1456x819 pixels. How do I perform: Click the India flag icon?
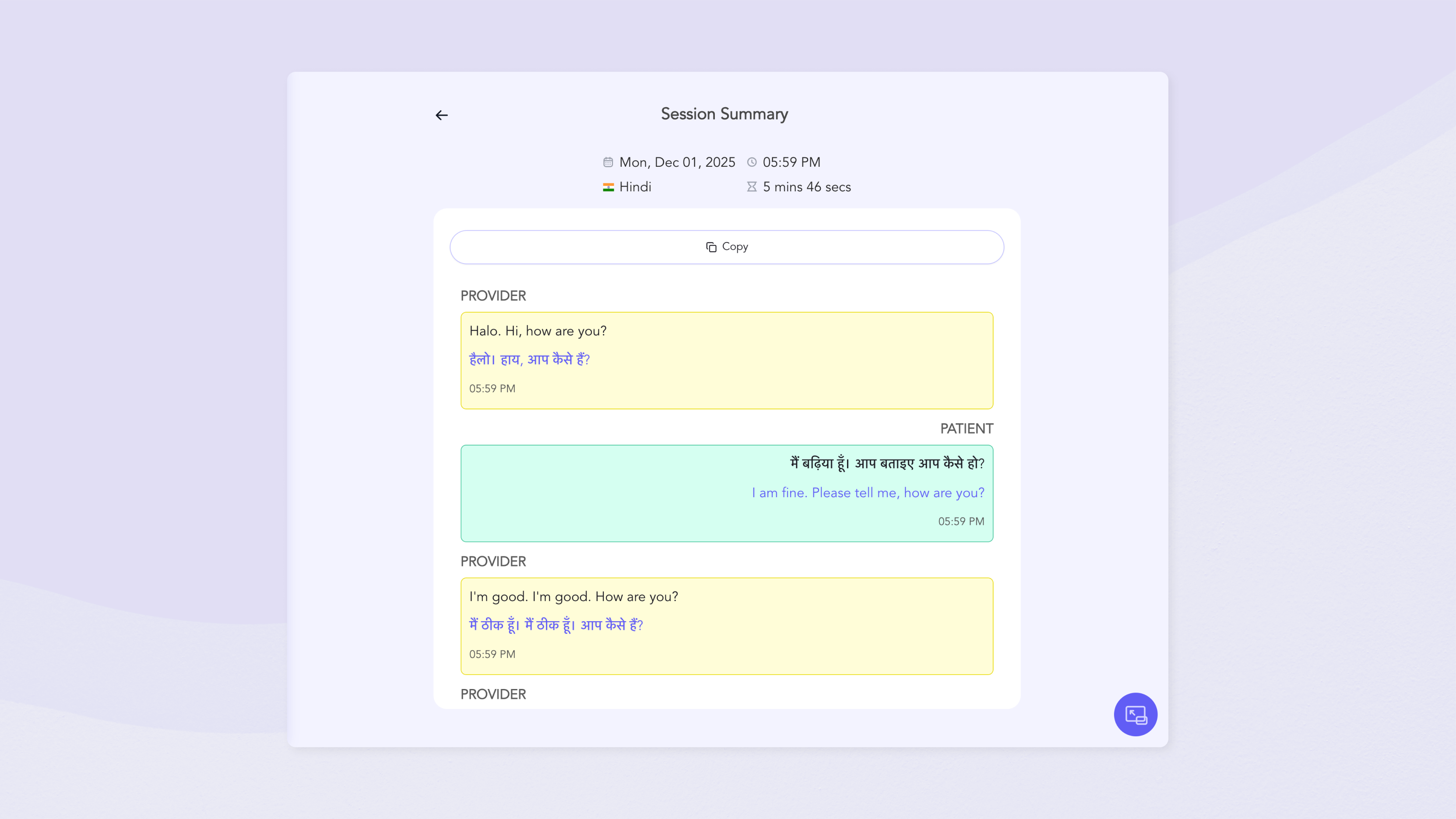(608, 187)
